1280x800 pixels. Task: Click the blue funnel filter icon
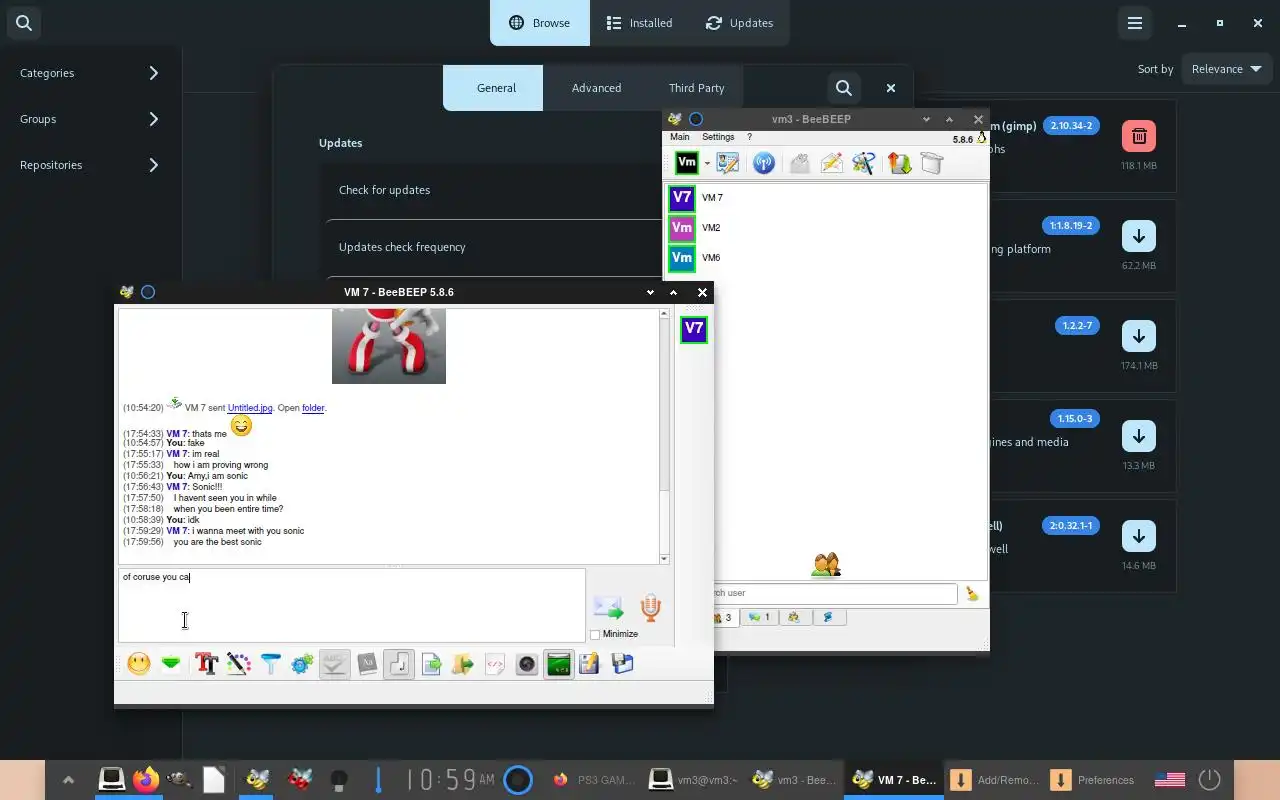271,664
